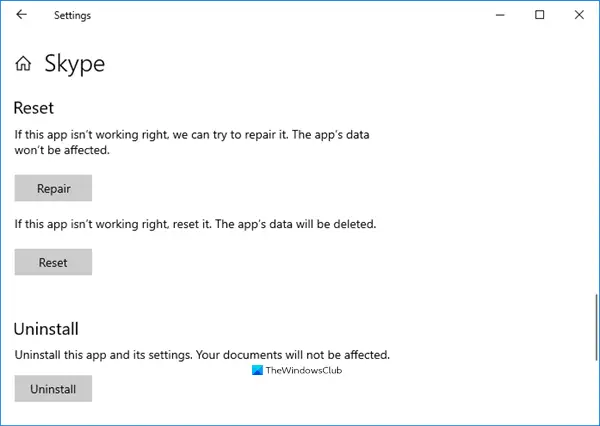Go to Settings home via house icon
Image resolution: width=600 pixels, height=426 pixels.
pyautogui.click(x=23, y=65)
